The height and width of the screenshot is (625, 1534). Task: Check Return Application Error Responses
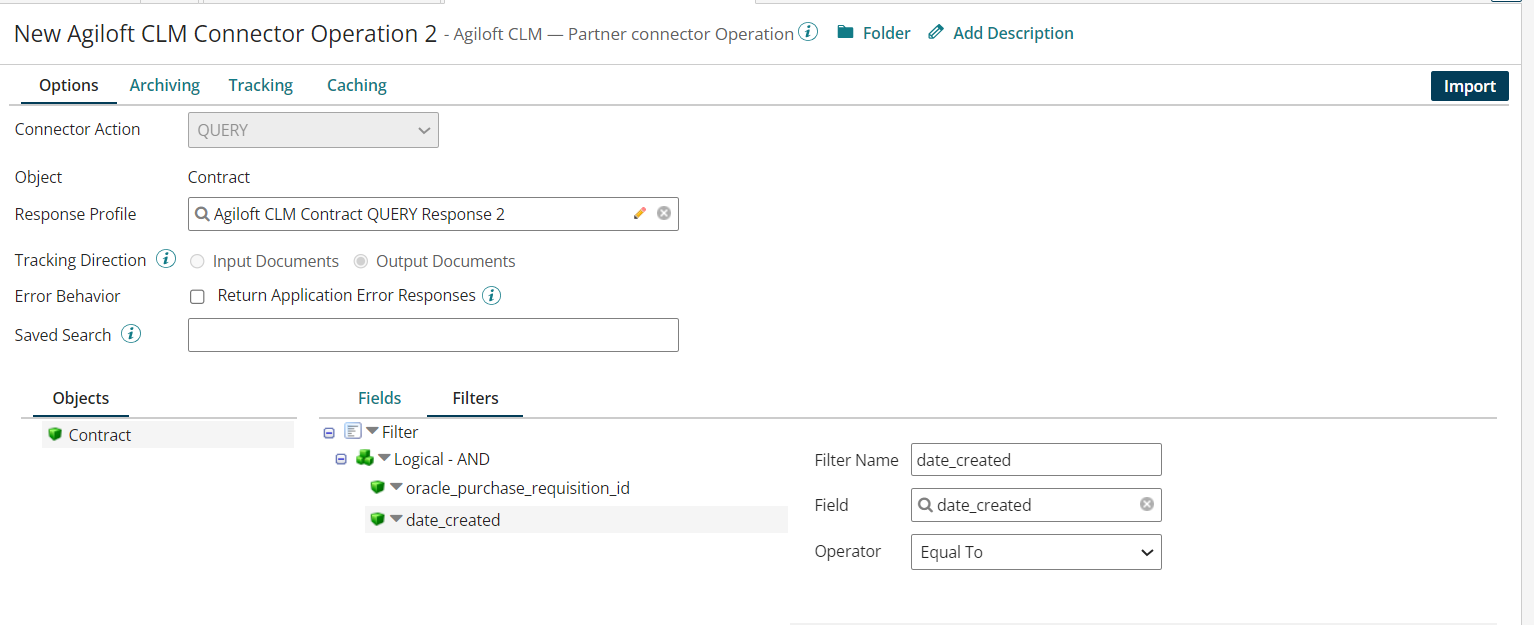tap(197, 296)
